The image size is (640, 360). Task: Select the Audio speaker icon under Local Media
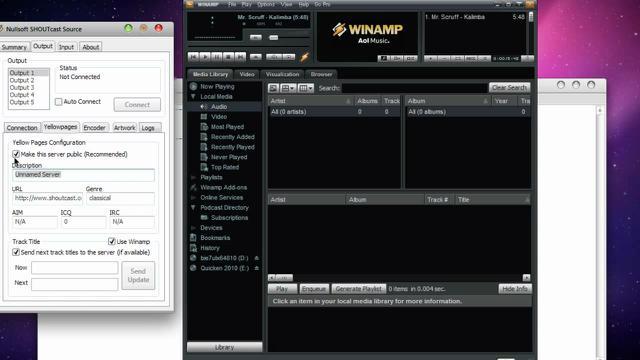[x=204, y=107]
